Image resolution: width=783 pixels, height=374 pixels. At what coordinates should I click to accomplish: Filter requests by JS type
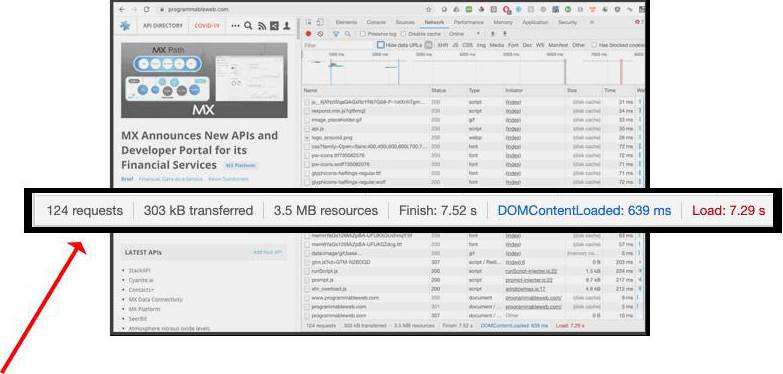point(455,45)
